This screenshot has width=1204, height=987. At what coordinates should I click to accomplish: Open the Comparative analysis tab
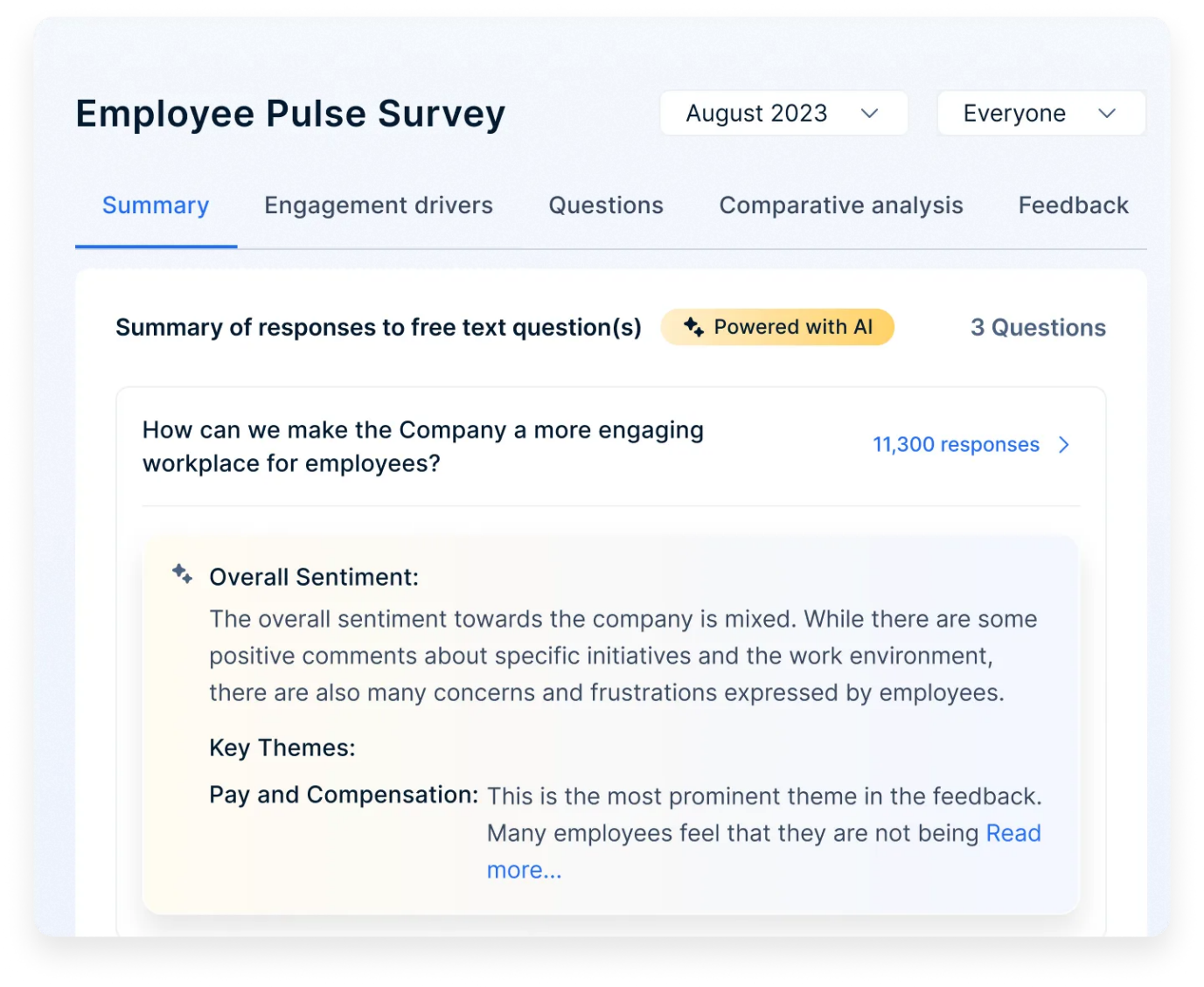[840, 205]
